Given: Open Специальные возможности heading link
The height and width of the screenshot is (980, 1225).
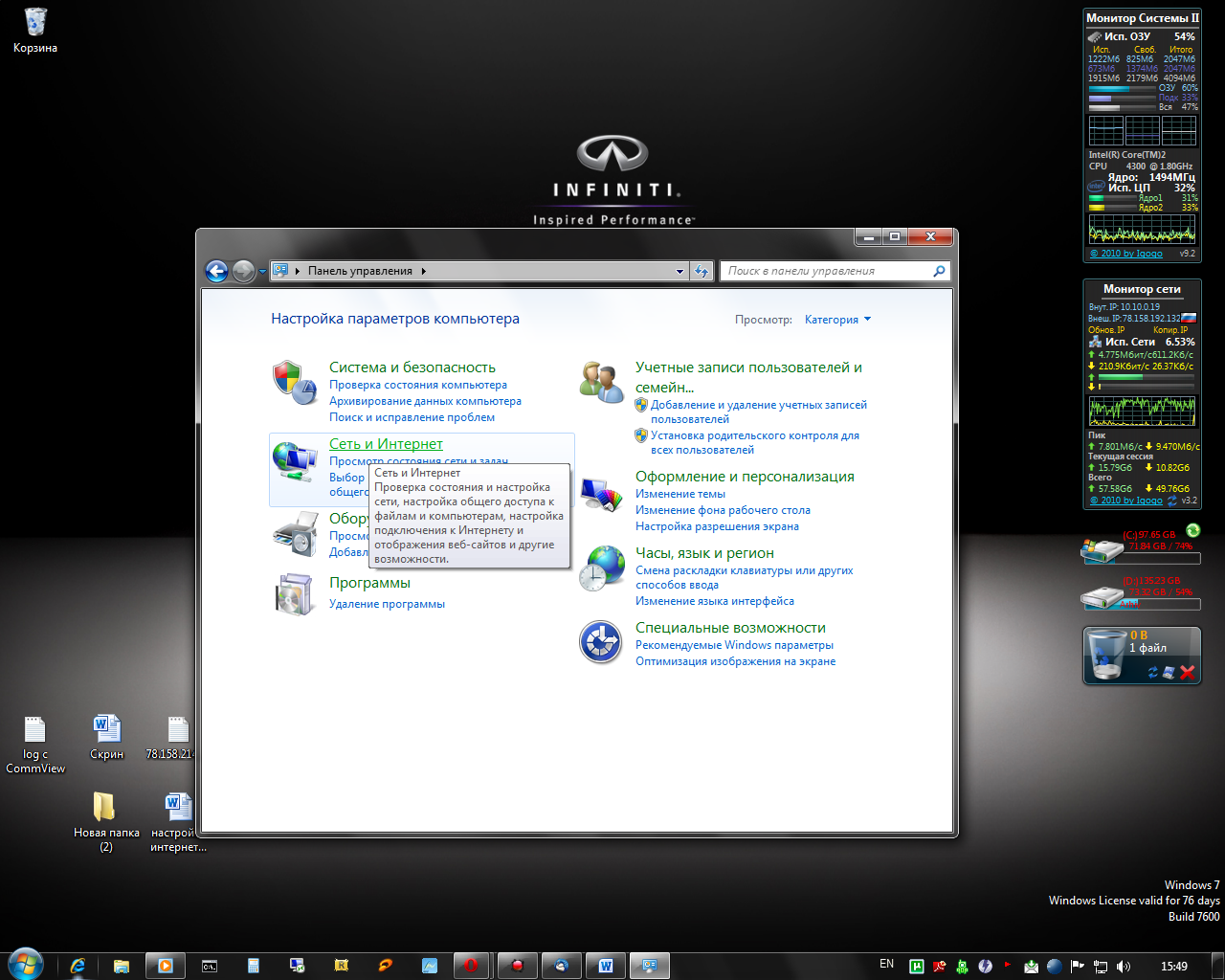Looking at the screenshot, I should pyautogui.click(x=730, y=628).
